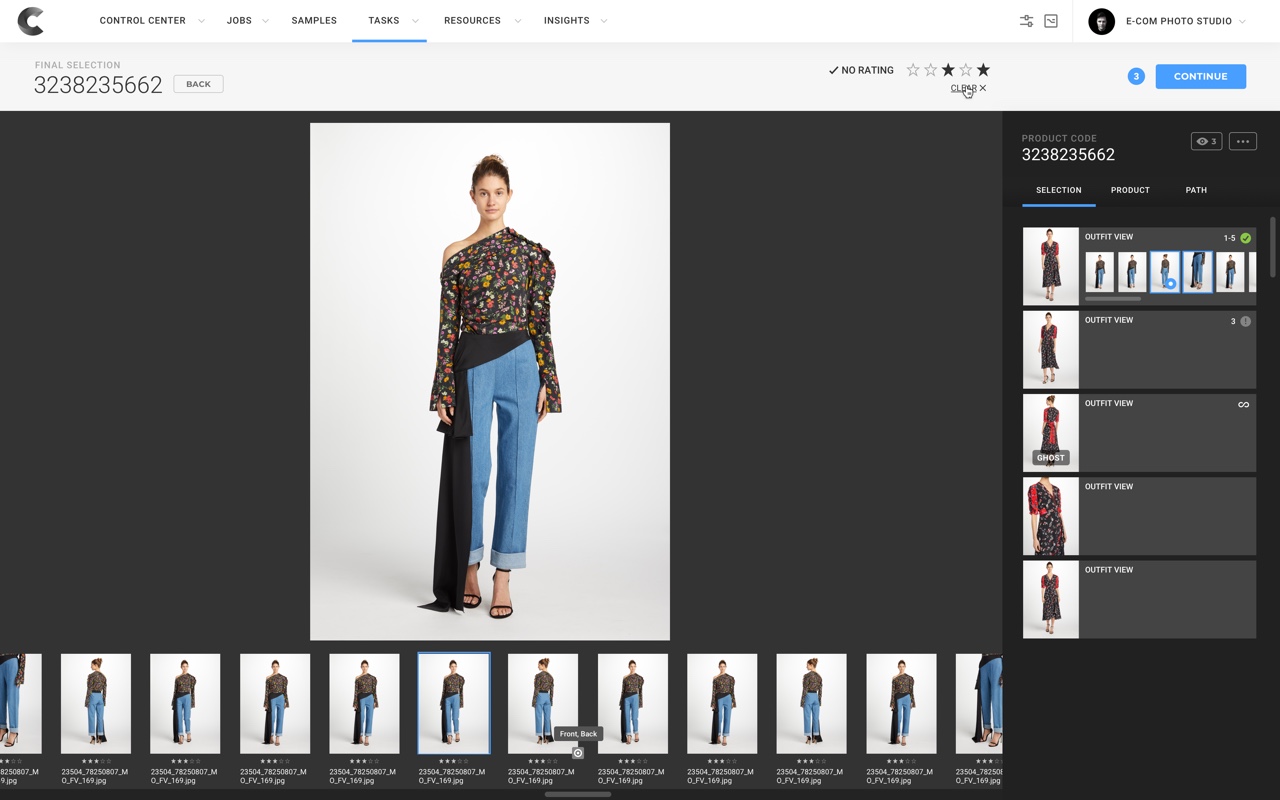
Task: Set rating filter to five stars
Action: click(983, 70)
